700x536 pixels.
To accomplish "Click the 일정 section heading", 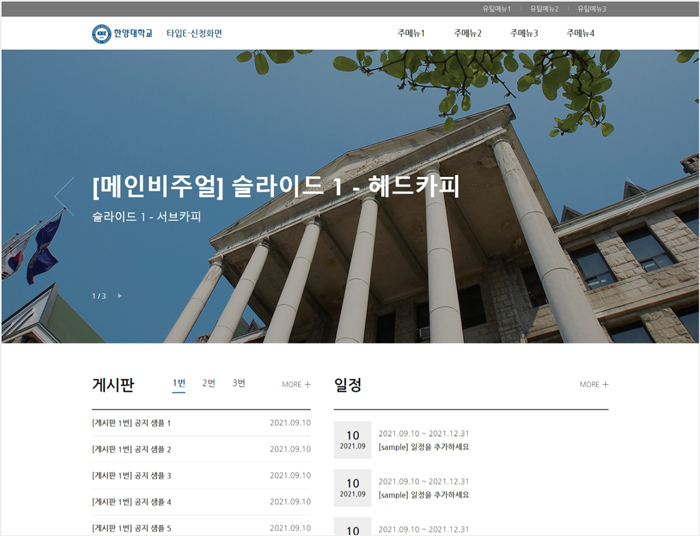I will [348, 384].
